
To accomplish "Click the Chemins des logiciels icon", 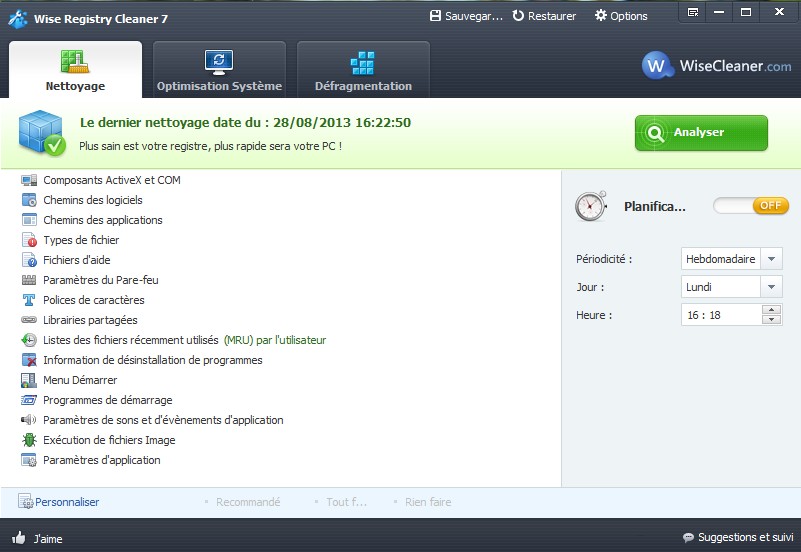I will (29, 200).
